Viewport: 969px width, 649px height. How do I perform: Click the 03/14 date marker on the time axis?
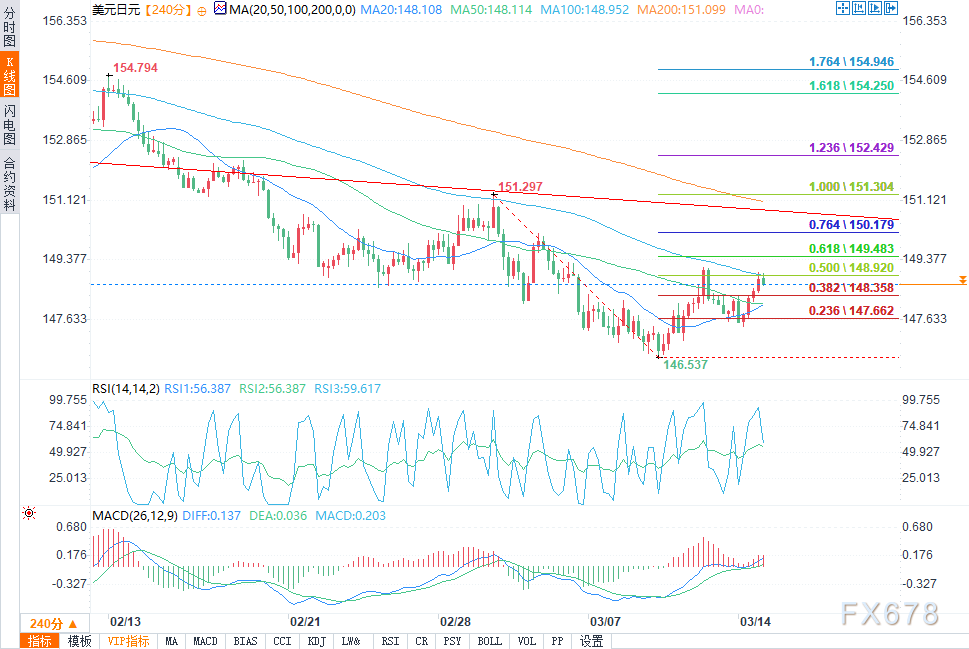click(x=755, y=622)
